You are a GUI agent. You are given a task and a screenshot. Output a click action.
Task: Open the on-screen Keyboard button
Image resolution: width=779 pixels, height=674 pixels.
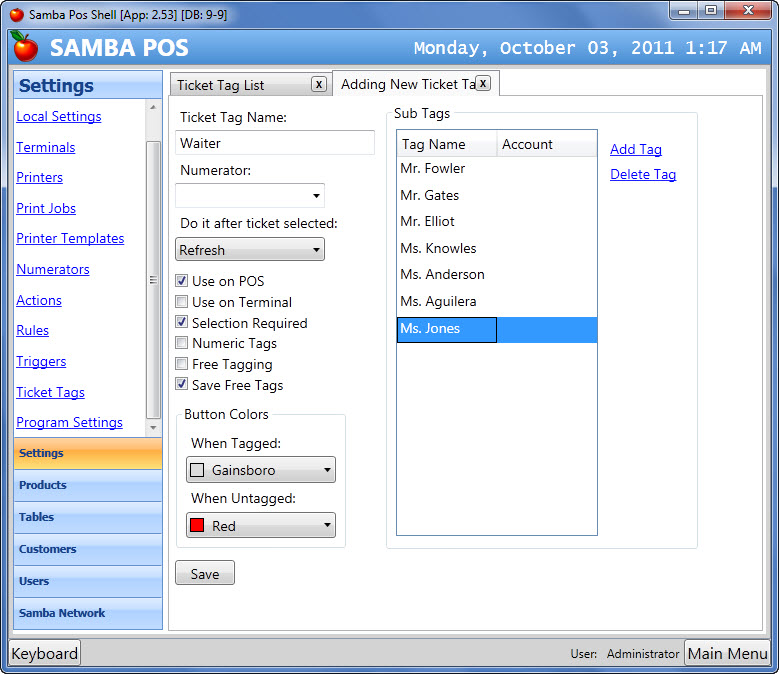coord(45,654)
